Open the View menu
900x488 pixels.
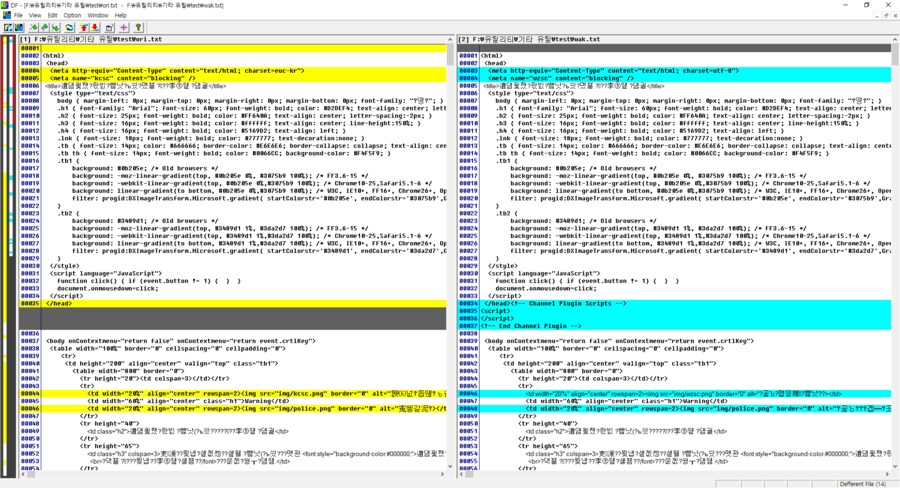coord(36,16)
